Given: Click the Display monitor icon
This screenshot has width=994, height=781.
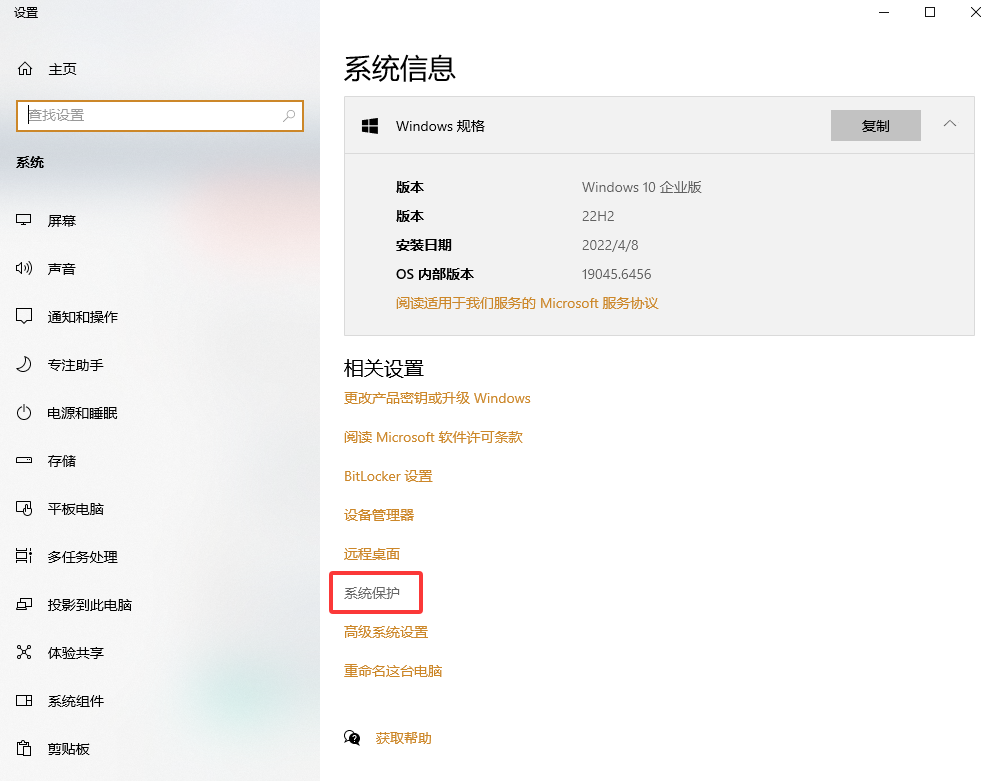Looking at the screenshot, I should click(23, 220).
